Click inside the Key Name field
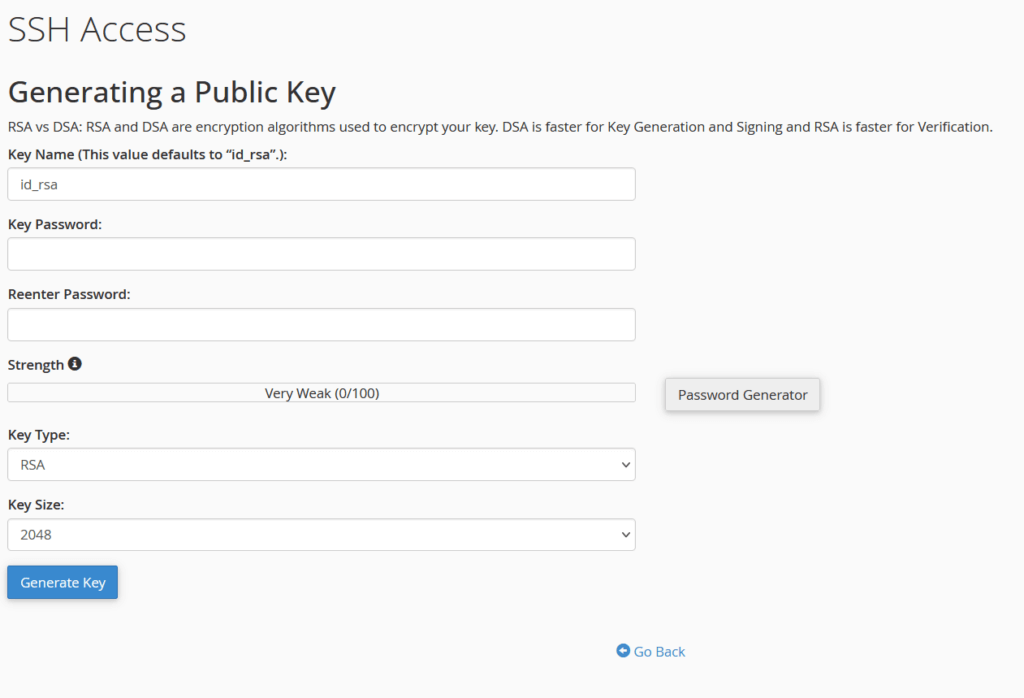The image size is (1024, 698). [x=320, y=184]
